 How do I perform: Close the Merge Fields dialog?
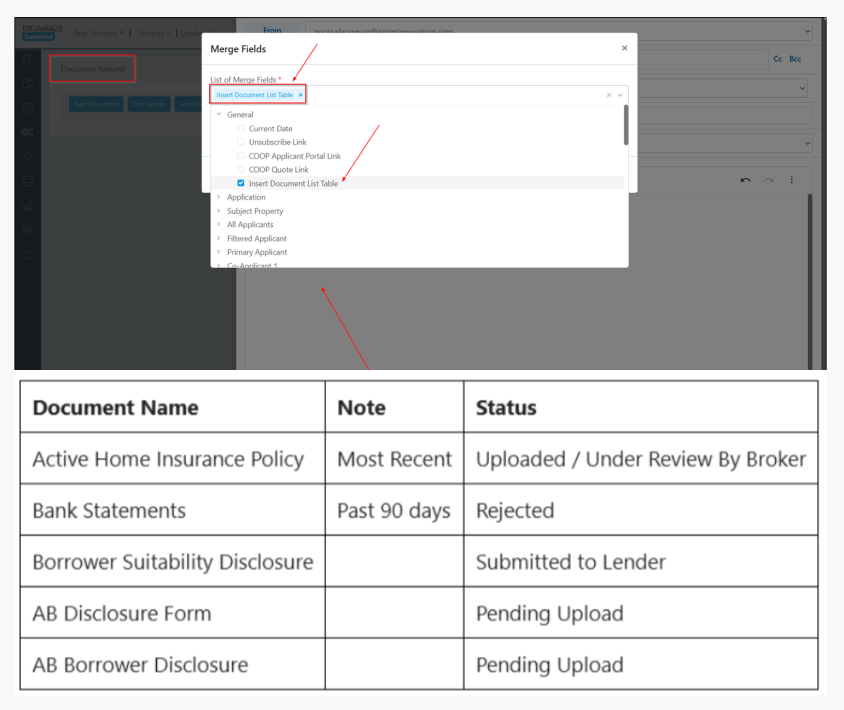click(x=624, y=48)
